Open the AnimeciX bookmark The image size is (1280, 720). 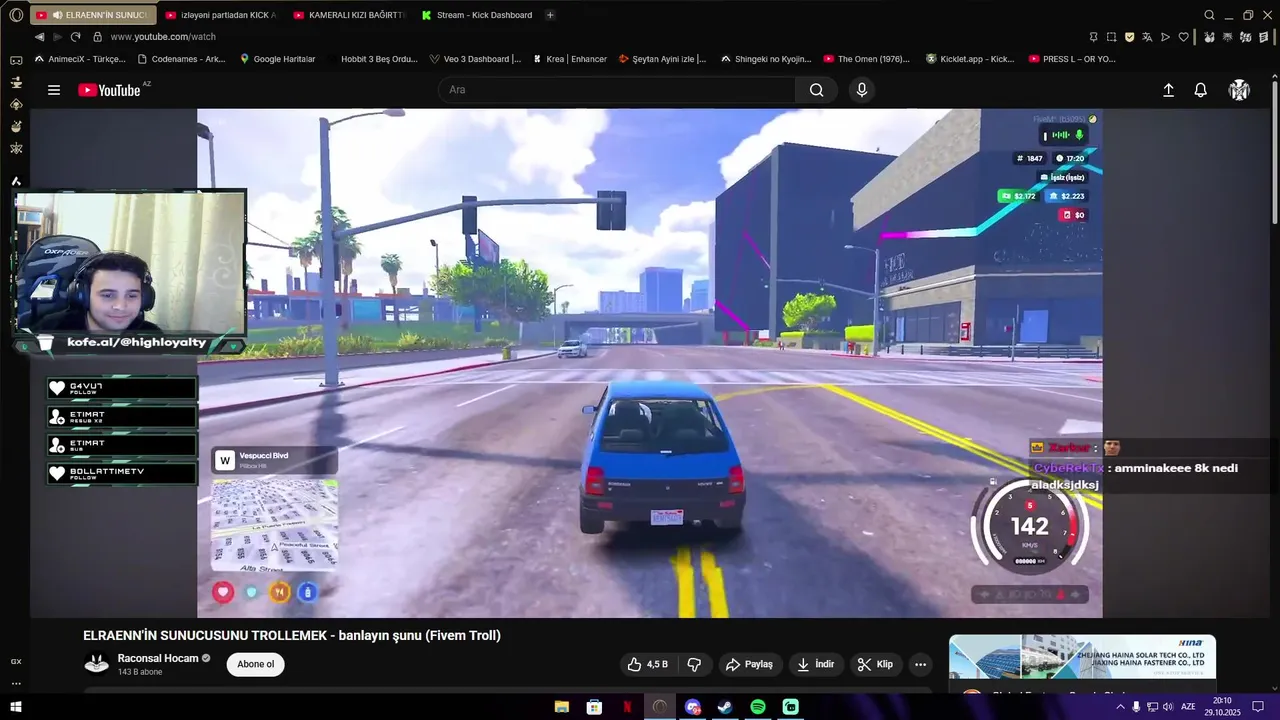[x=80, y=59]
